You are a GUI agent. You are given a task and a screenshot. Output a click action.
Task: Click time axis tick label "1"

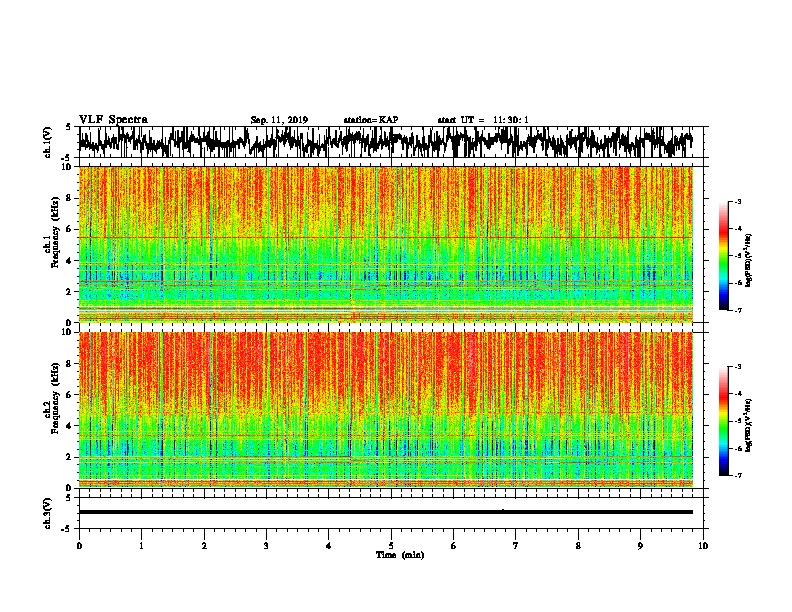tap(141, 546)
